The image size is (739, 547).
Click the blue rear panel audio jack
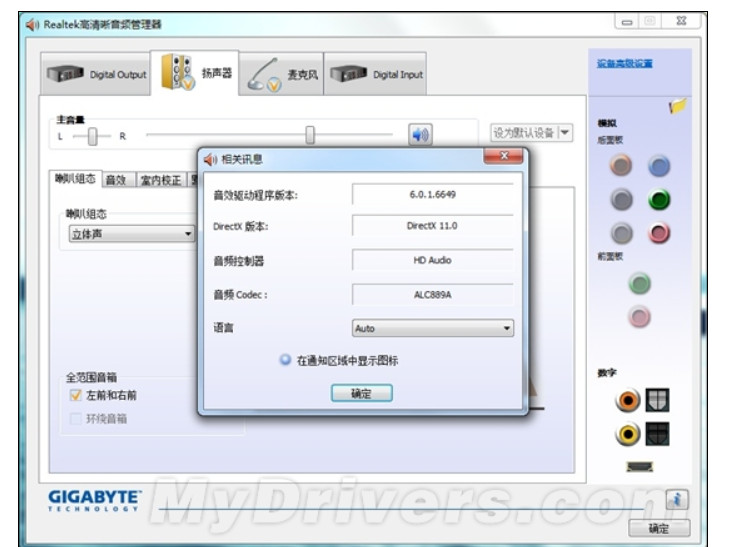point(659,166)
